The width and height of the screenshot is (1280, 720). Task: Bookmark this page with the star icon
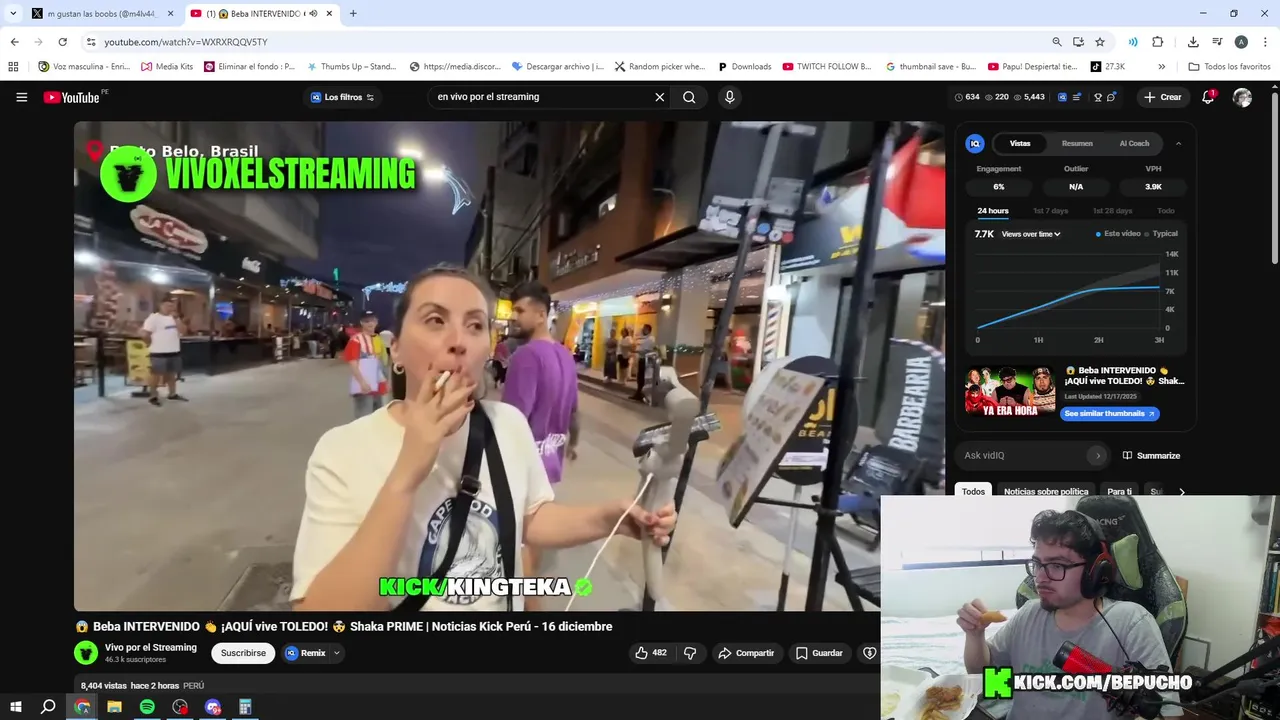click(x=1100, y=42)
